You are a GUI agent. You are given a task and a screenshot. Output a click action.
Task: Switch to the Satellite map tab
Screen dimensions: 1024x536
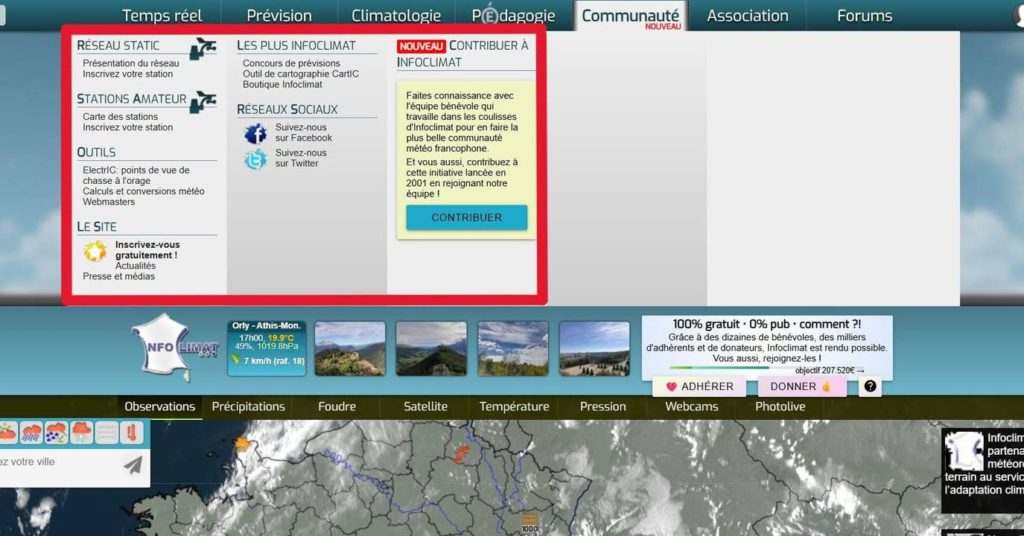pos(425,407)
